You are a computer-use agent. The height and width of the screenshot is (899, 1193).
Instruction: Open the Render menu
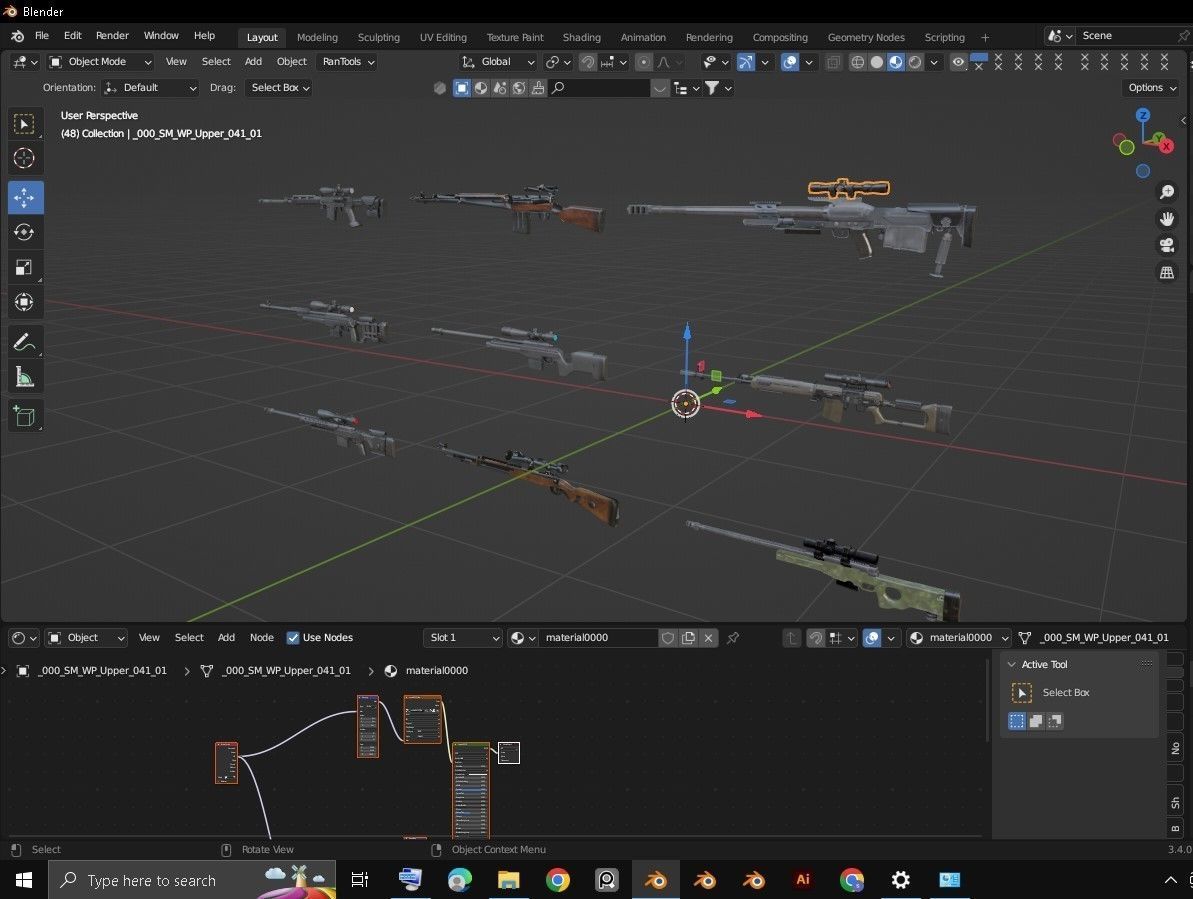click(112, 35)
